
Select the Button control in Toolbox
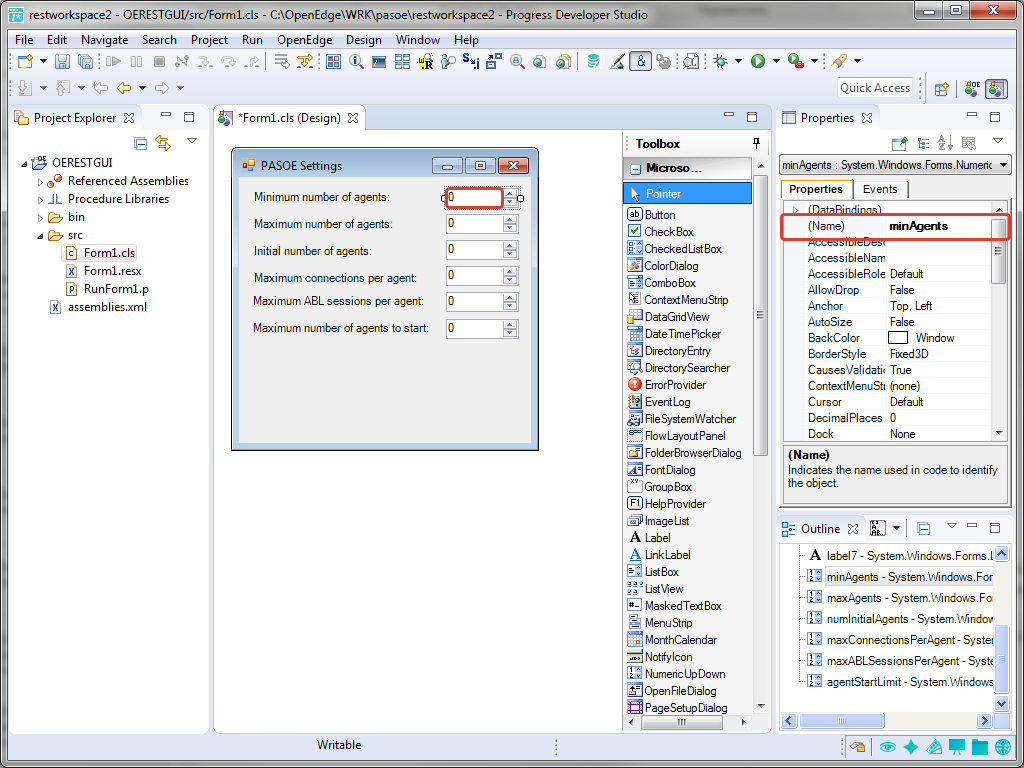click(660, 215)
